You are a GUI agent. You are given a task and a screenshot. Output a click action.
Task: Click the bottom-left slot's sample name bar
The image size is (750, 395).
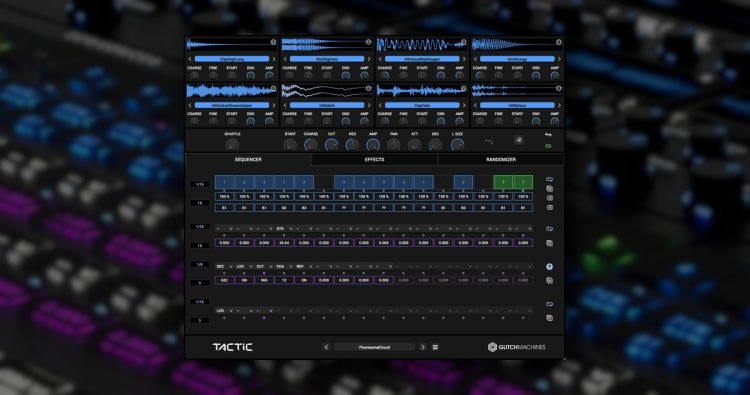pyautogui.click(x=232, y=105)
